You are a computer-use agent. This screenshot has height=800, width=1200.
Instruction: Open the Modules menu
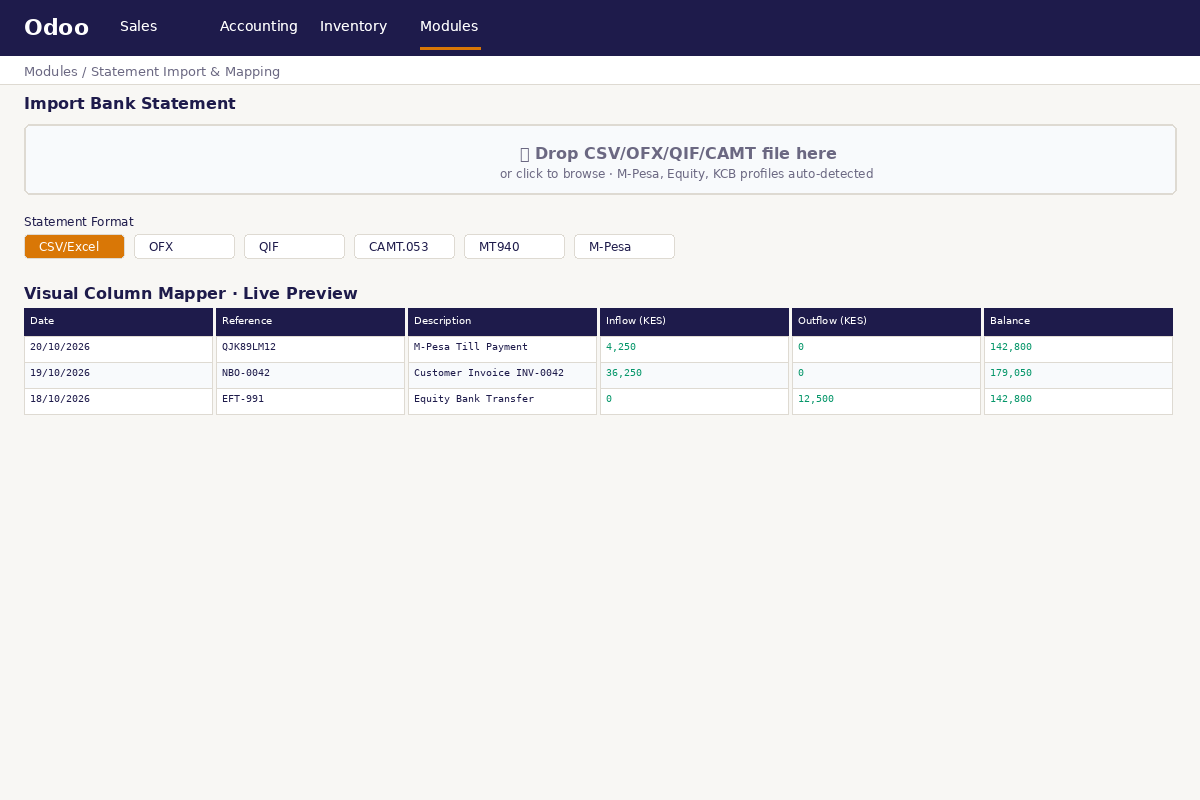coord(449,27)
